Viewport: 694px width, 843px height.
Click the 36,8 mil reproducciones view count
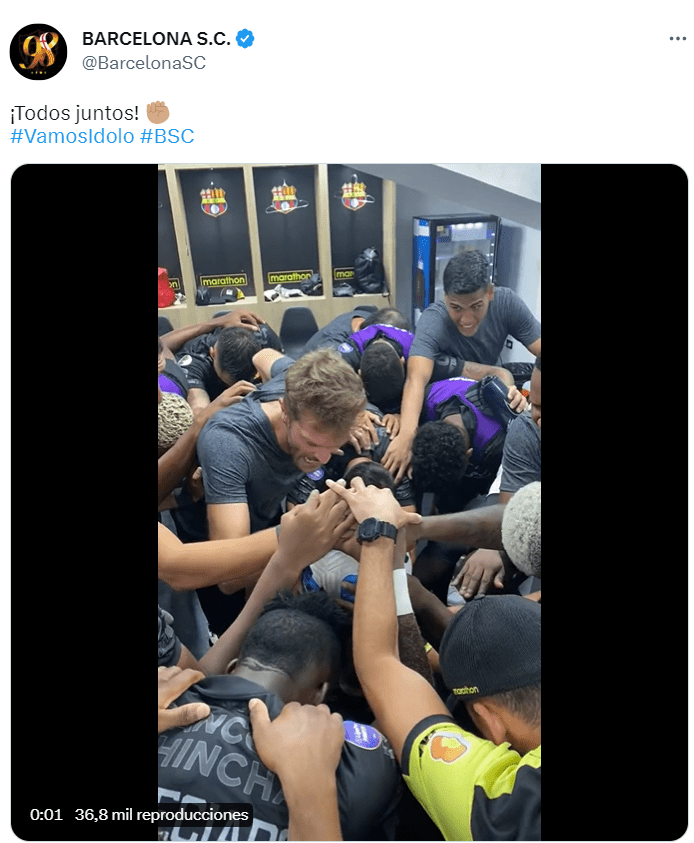[161, 815]
